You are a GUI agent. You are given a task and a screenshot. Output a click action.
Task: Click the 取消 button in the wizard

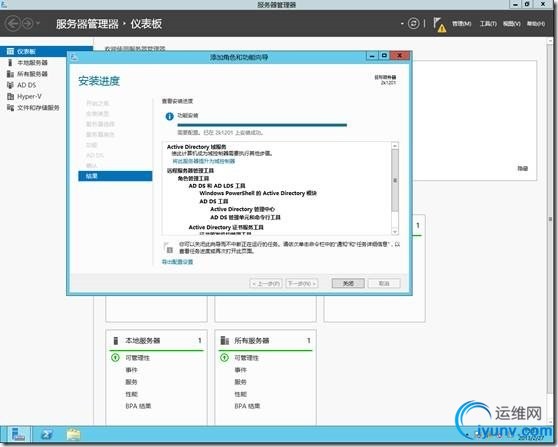pyautogui.click(x=384, y=283)
